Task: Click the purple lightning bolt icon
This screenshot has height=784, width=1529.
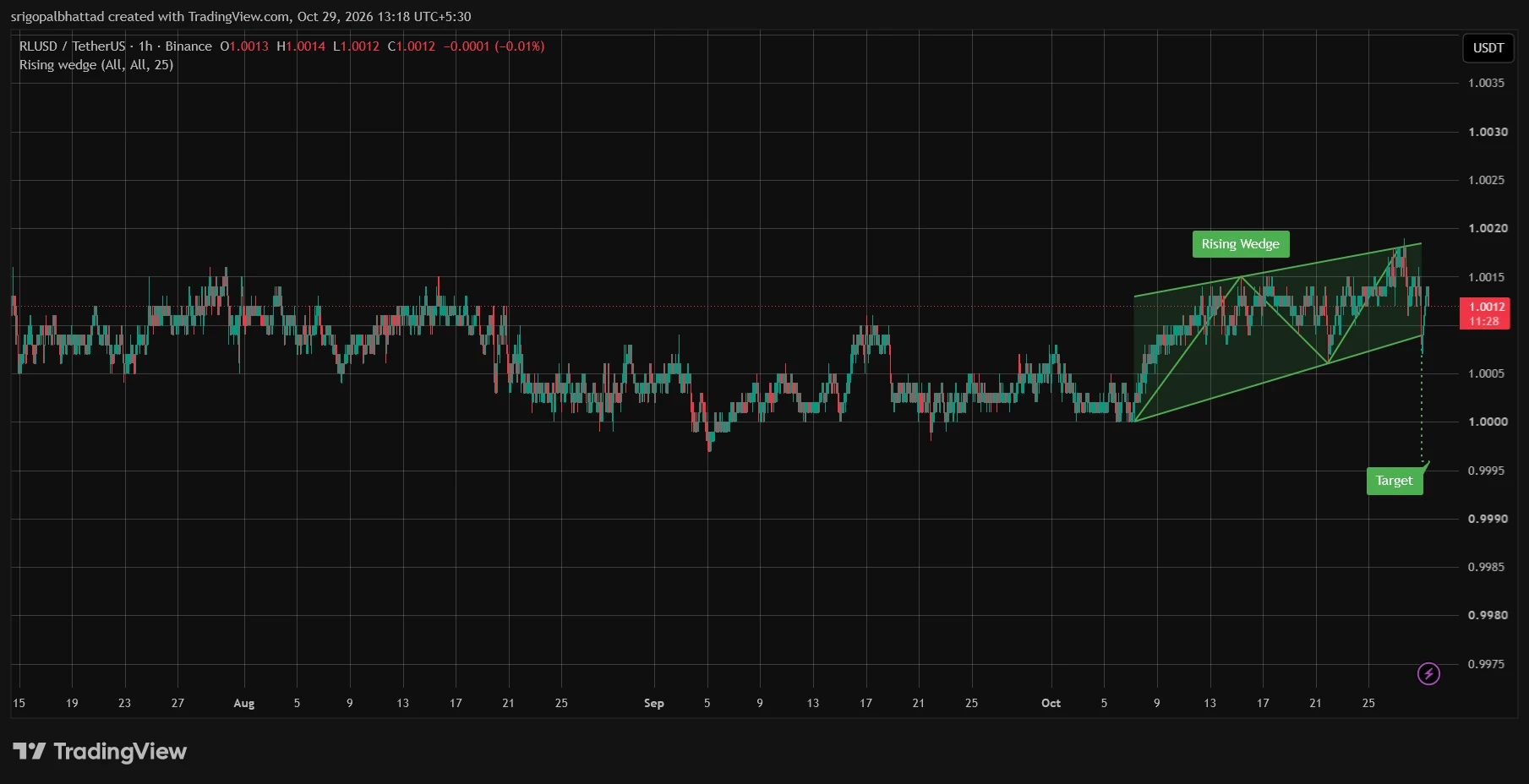Action: 1428,673
